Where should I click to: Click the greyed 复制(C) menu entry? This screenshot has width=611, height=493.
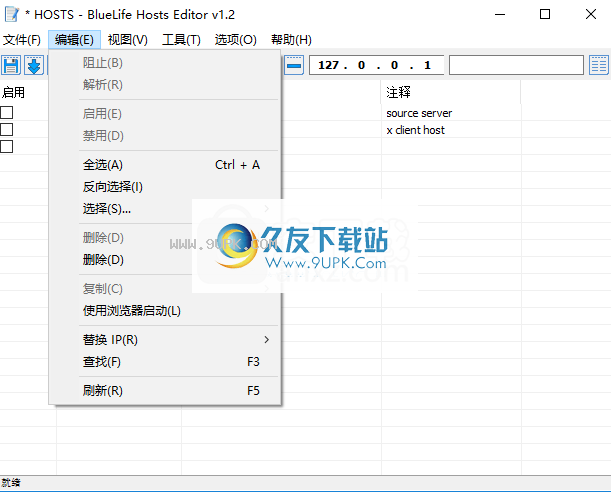[165, 289]
